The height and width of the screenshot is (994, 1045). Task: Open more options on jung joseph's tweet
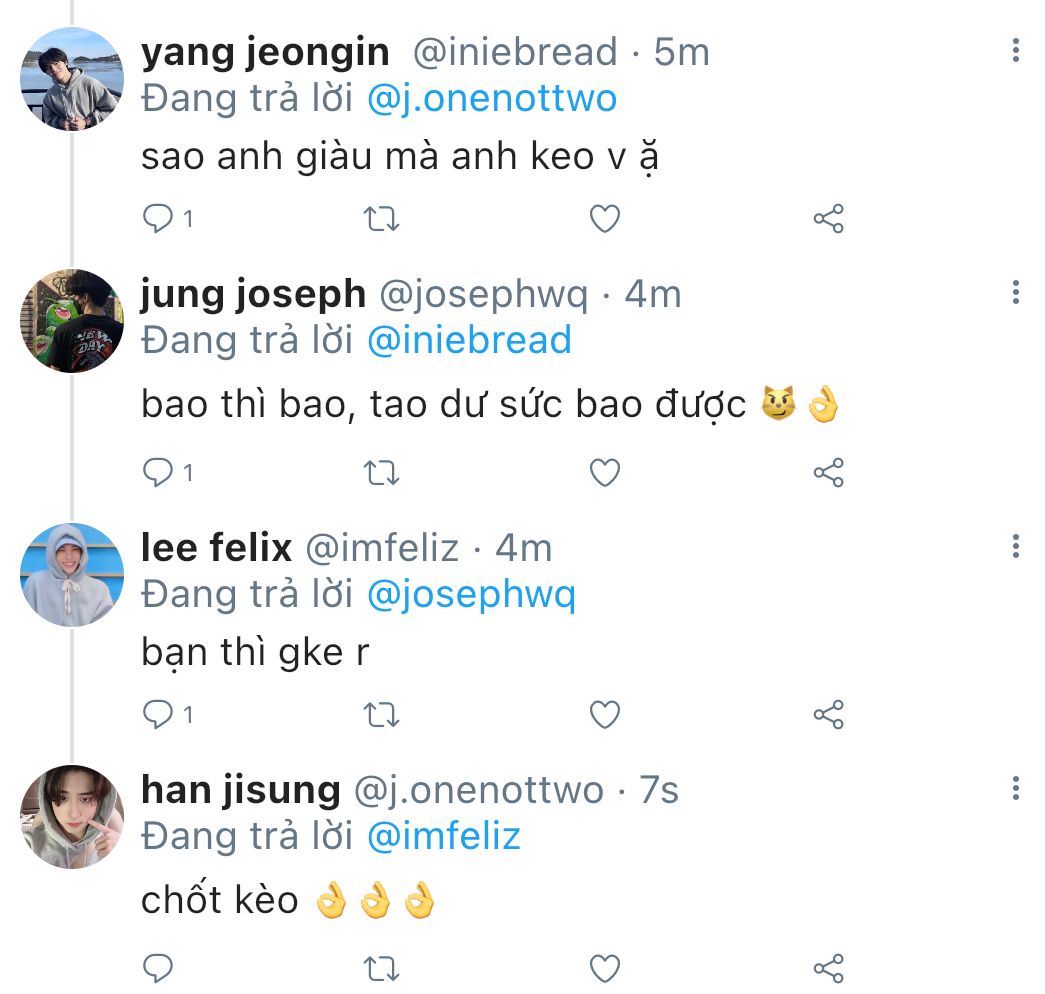pos(1015,292)
